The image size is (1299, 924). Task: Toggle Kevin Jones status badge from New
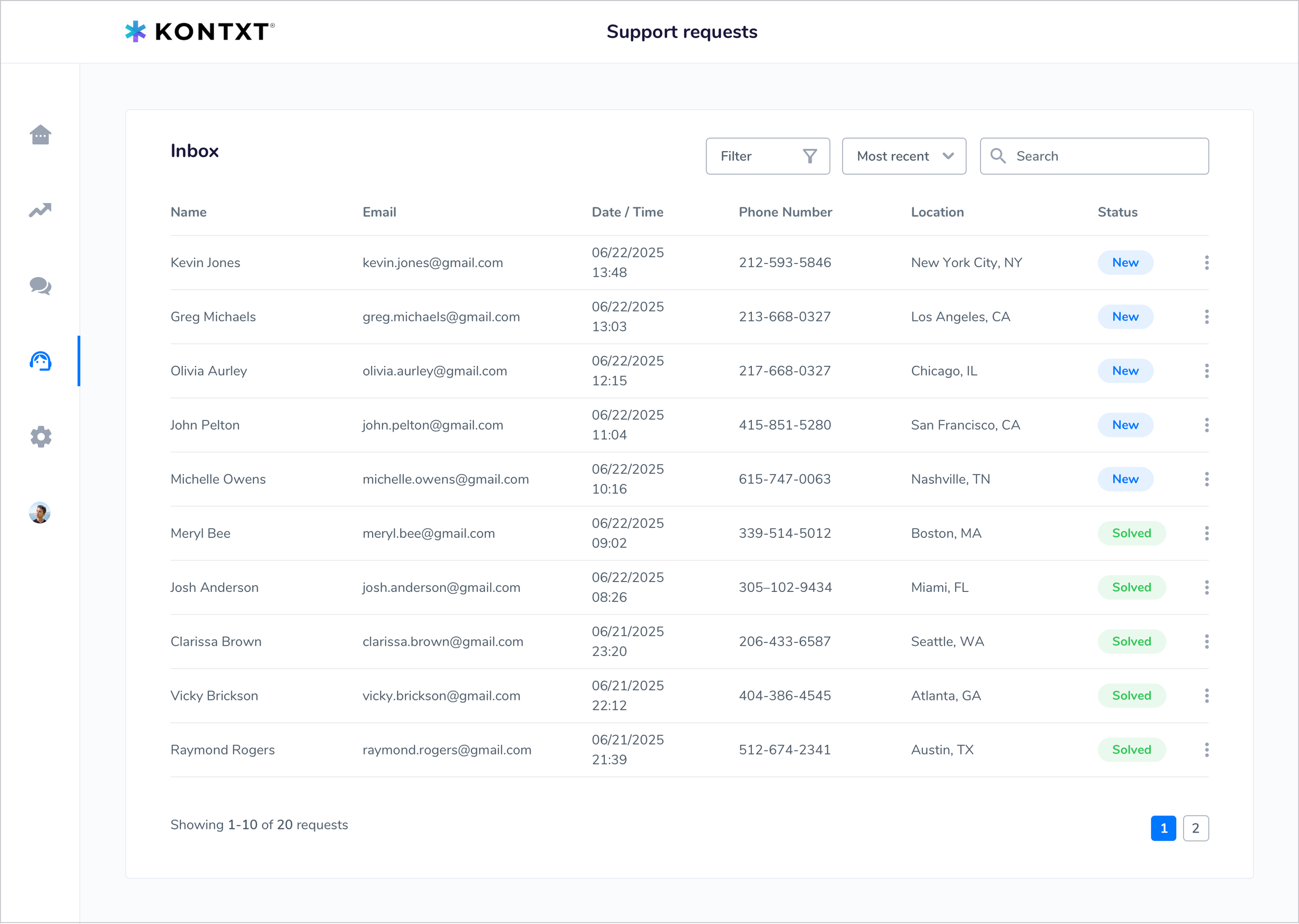(1125, 262)
